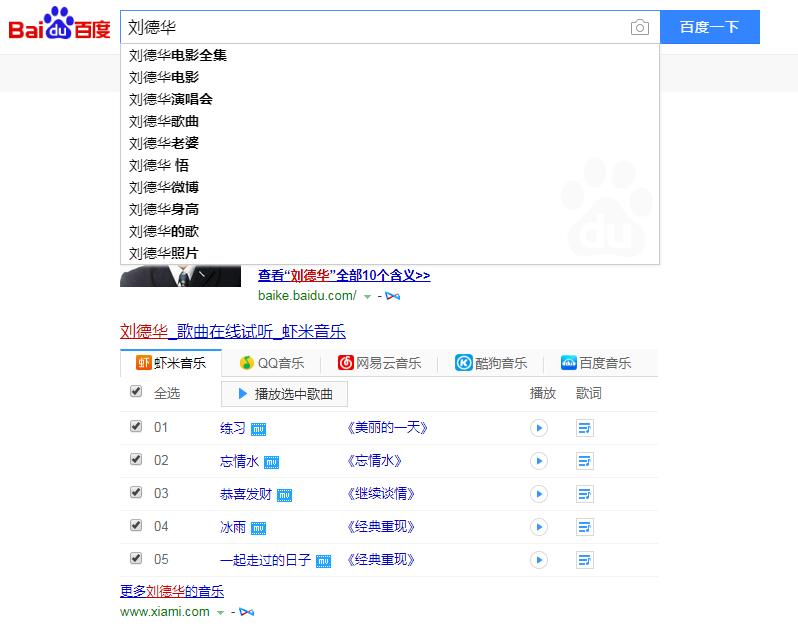Open song link 冰雨
Screen dimensions: 798x636
[233, 528]
